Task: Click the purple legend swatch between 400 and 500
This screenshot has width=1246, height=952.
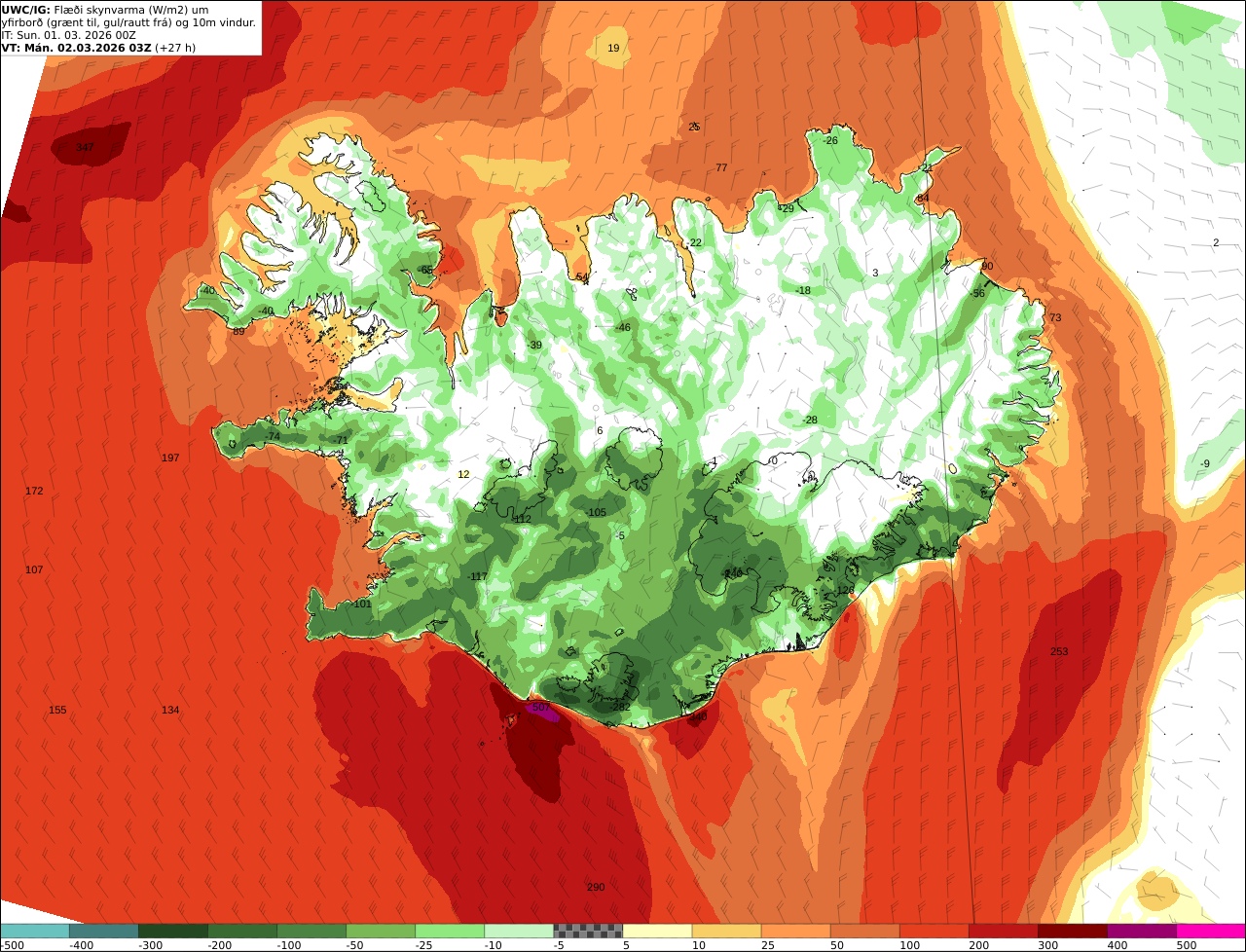Action: 1141,931
